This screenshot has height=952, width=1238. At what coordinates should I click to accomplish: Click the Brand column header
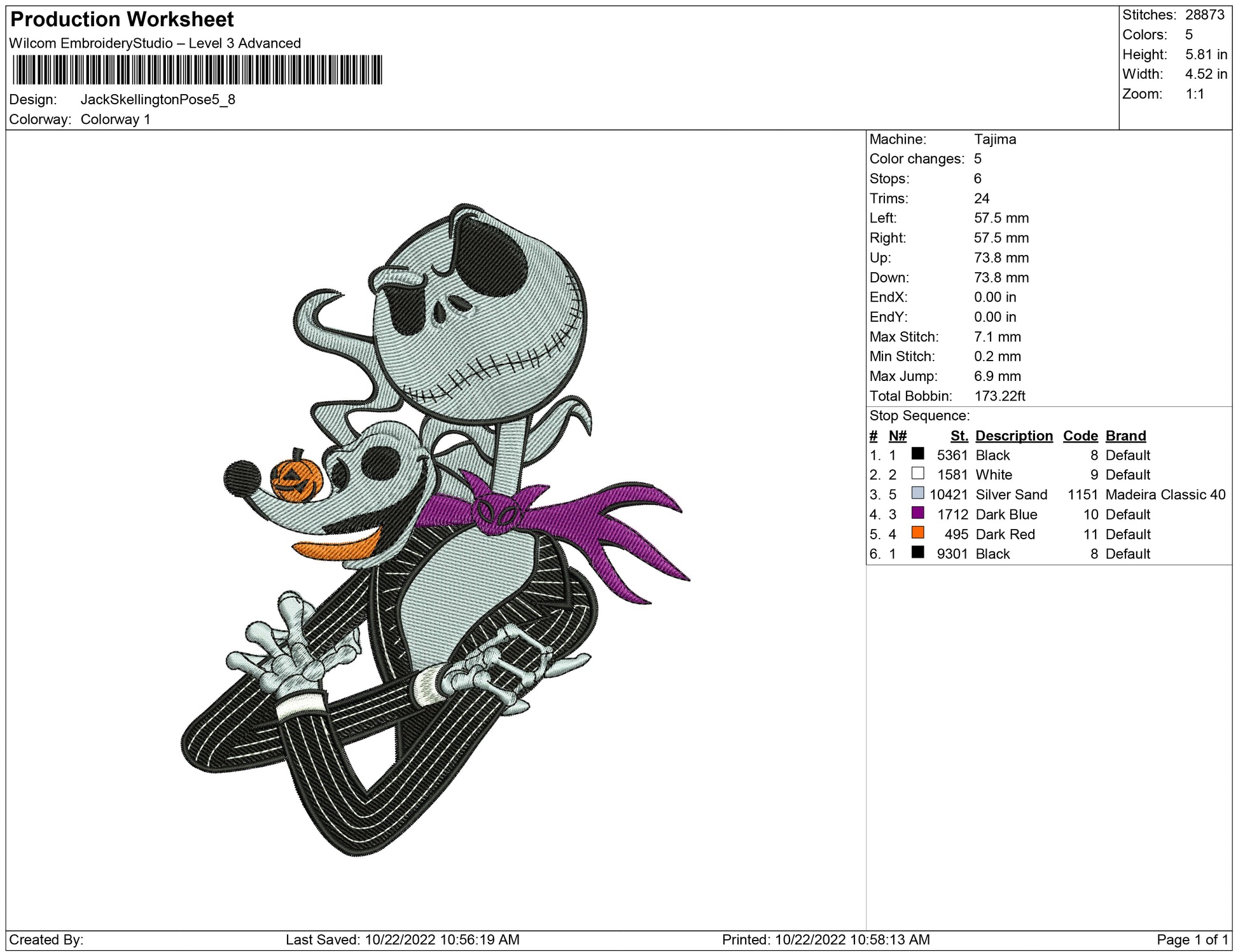click(1125, 436)
